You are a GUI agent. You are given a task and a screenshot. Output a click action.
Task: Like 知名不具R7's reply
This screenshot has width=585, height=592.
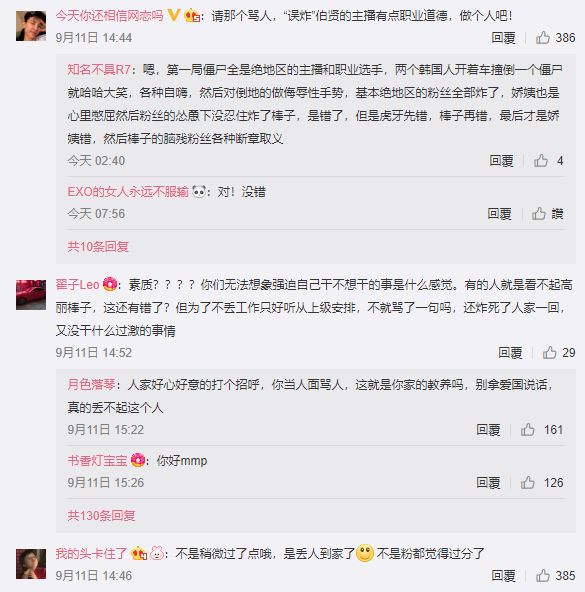pos(541,161)
